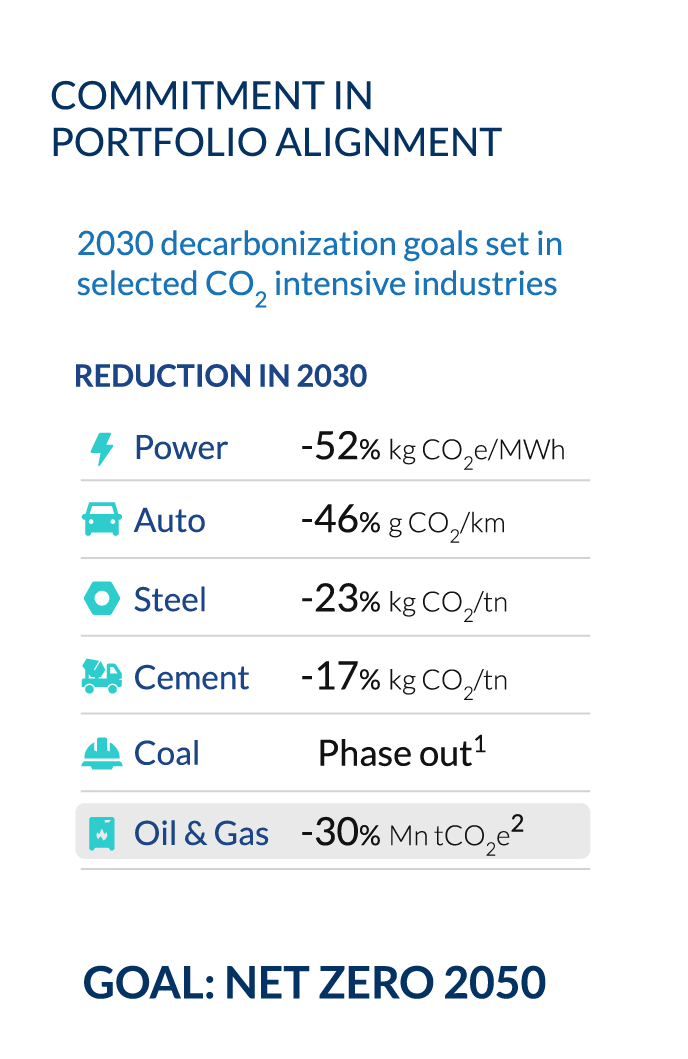Click the Reduction in 2030 heading
This screenshot has height=1059, width=688.
221,376
